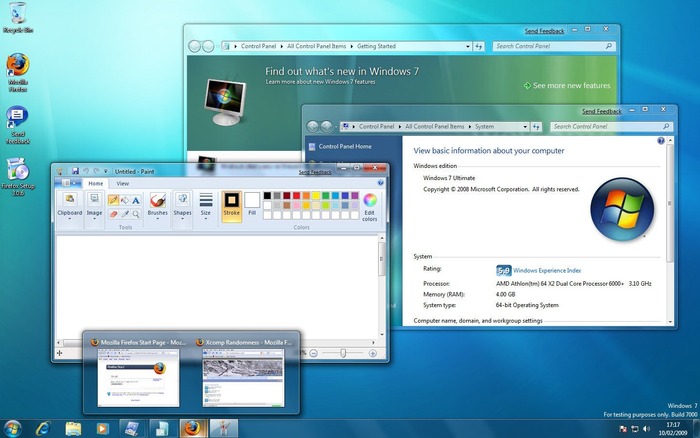Open Windows Explorer folder on taskbar
Viewport: 700px width, 438px height.
point(73,429)
